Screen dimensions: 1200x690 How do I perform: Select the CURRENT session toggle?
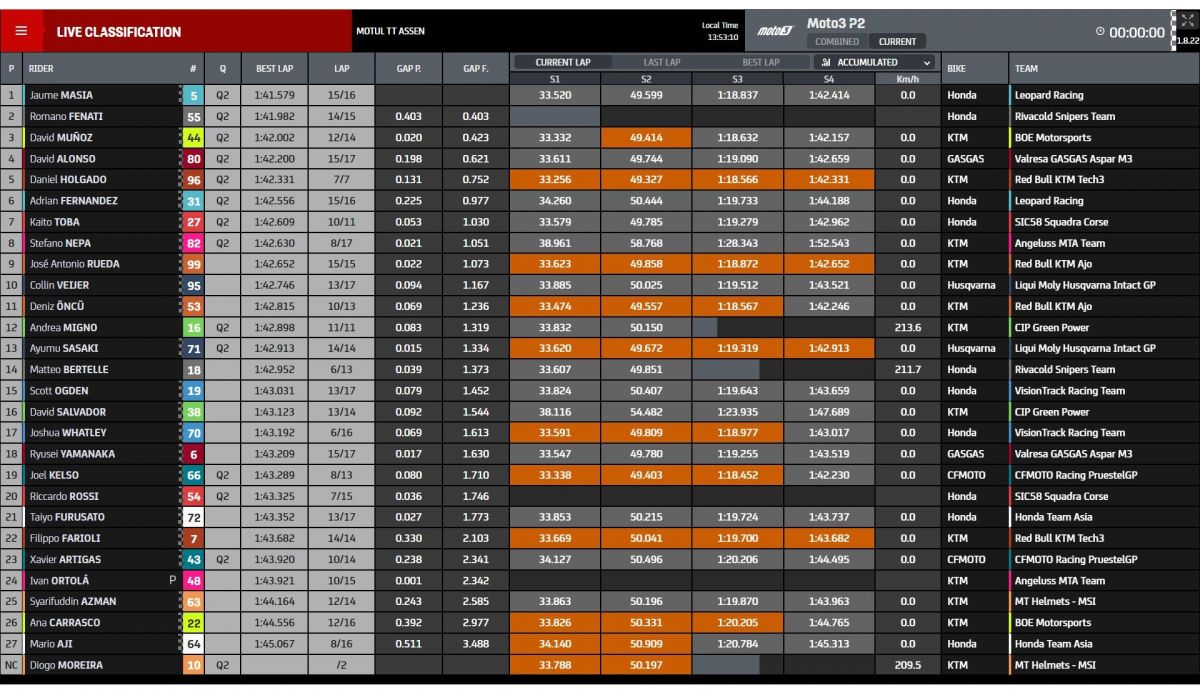896,42
